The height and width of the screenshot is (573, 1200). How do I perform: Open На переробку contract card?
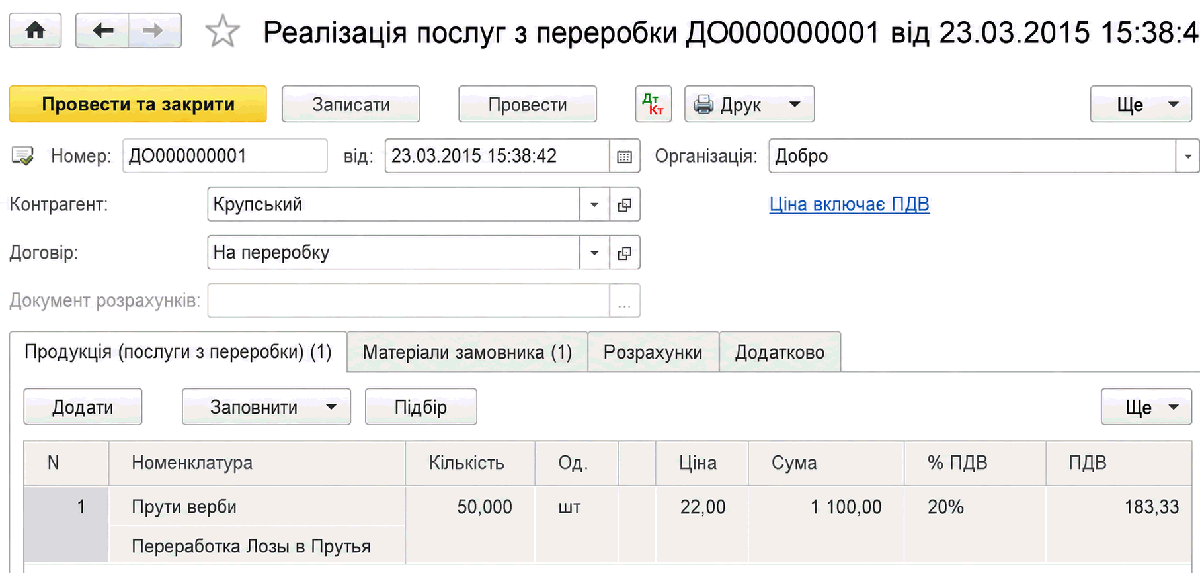tap(625, 253)
